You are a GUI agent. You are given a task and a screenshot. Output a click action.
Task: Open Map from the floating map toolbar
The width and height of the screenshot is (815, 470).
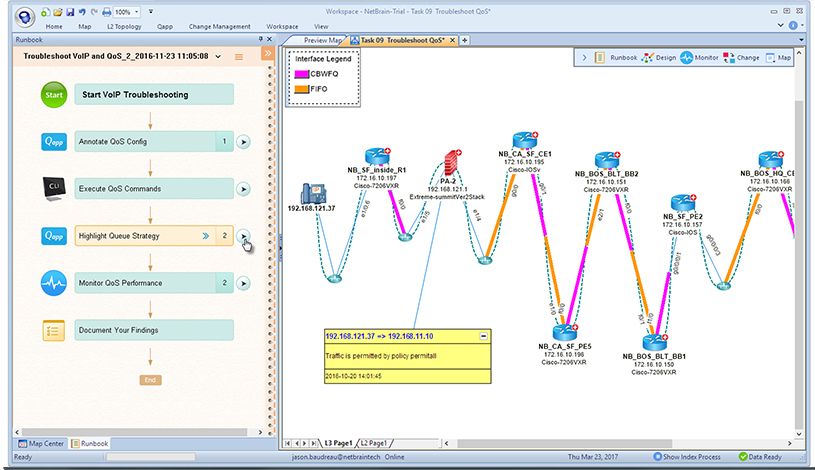point(779,58)
